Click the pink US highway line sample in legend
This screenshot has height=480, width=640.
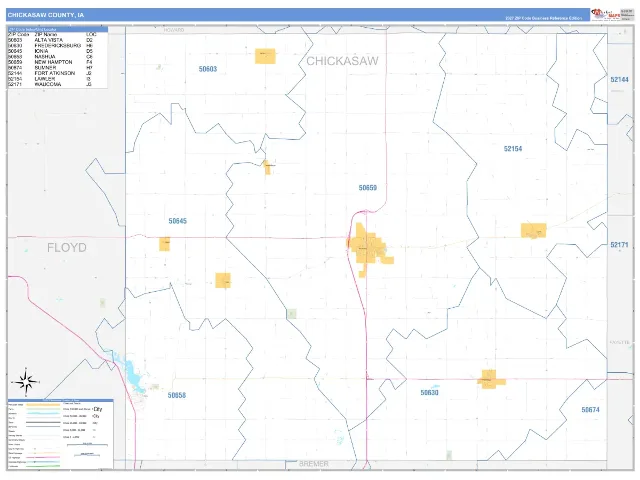coord(43,458)
